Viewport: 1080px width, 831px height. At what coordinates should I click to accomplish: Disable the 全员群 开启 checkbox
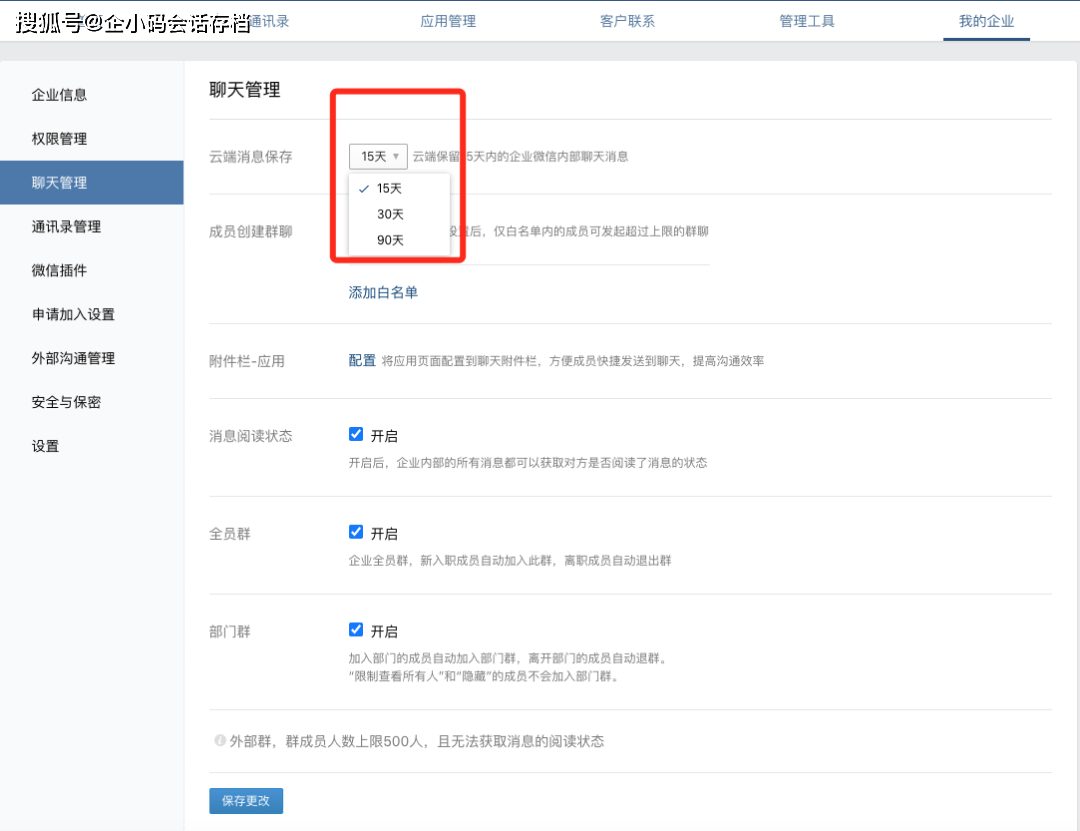[x=356, y=532]
